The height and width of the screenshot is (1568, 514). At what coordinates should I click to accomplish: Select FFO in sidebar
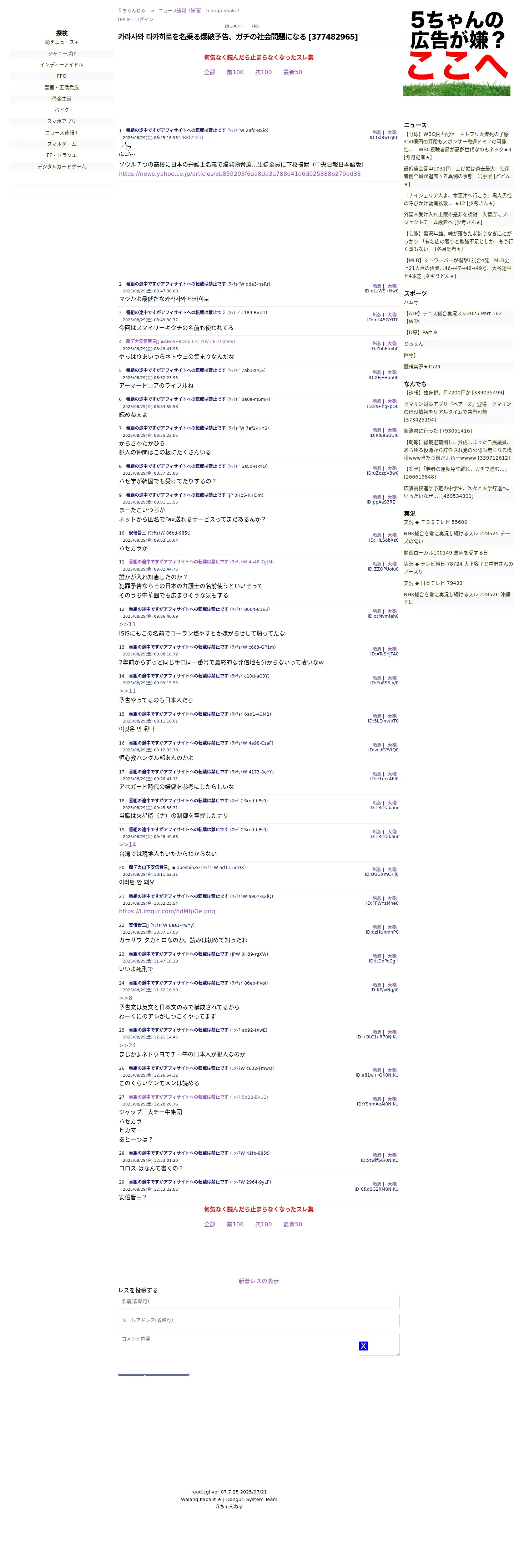[61, 76]
